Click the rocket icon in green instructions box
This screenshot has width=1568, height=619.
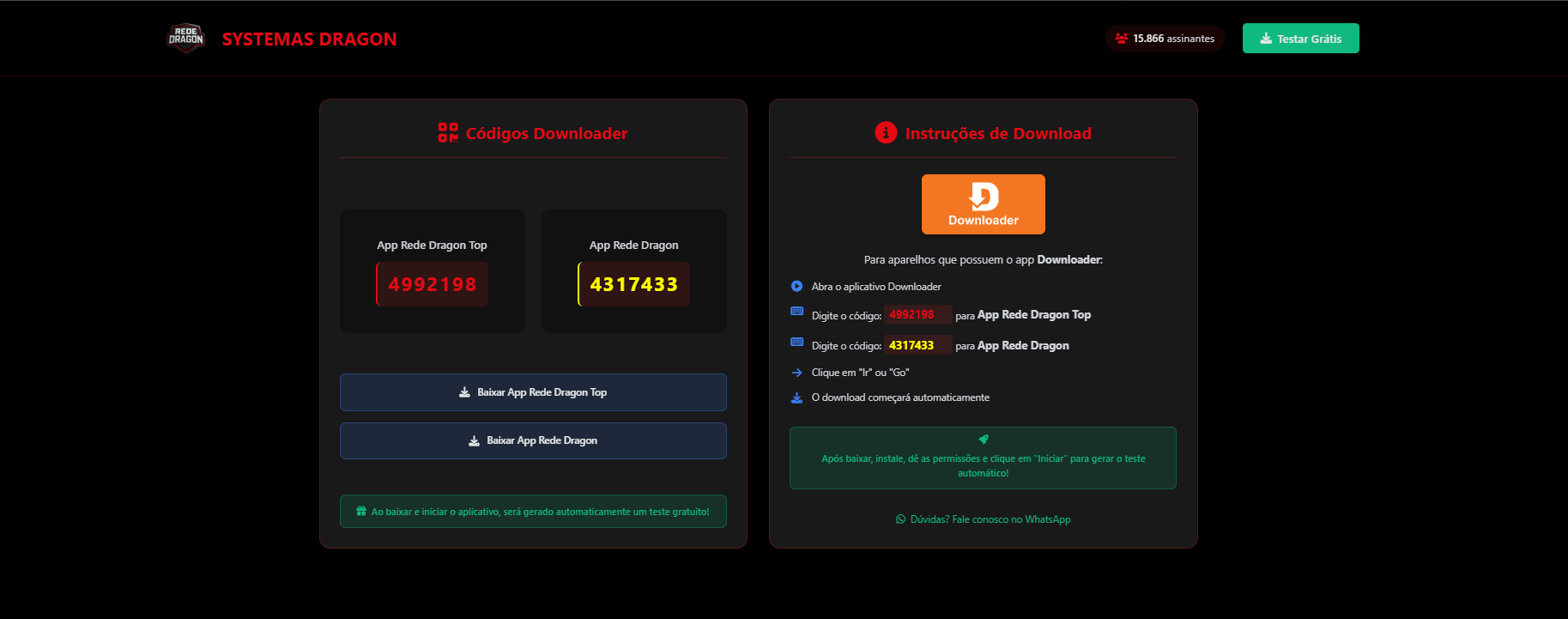[984, 440]
